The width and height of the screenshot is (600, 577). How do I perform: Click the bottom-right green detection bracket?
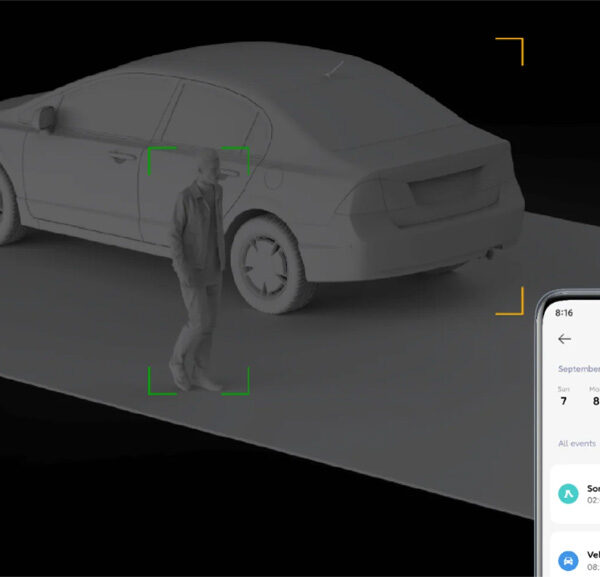click(x=241, y=387)
